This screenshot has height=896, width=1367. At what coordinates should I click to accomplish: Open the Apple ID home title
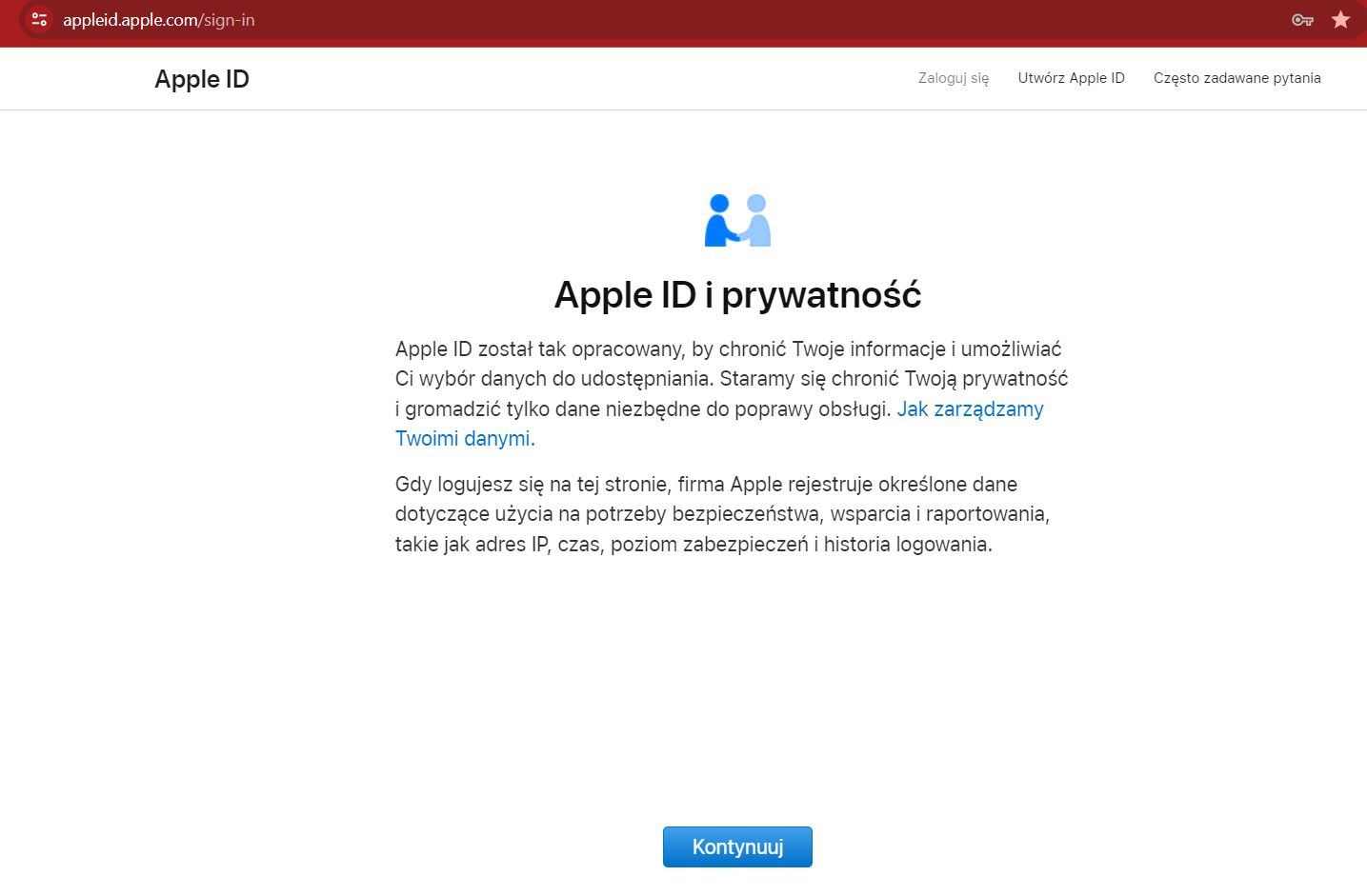202,79
